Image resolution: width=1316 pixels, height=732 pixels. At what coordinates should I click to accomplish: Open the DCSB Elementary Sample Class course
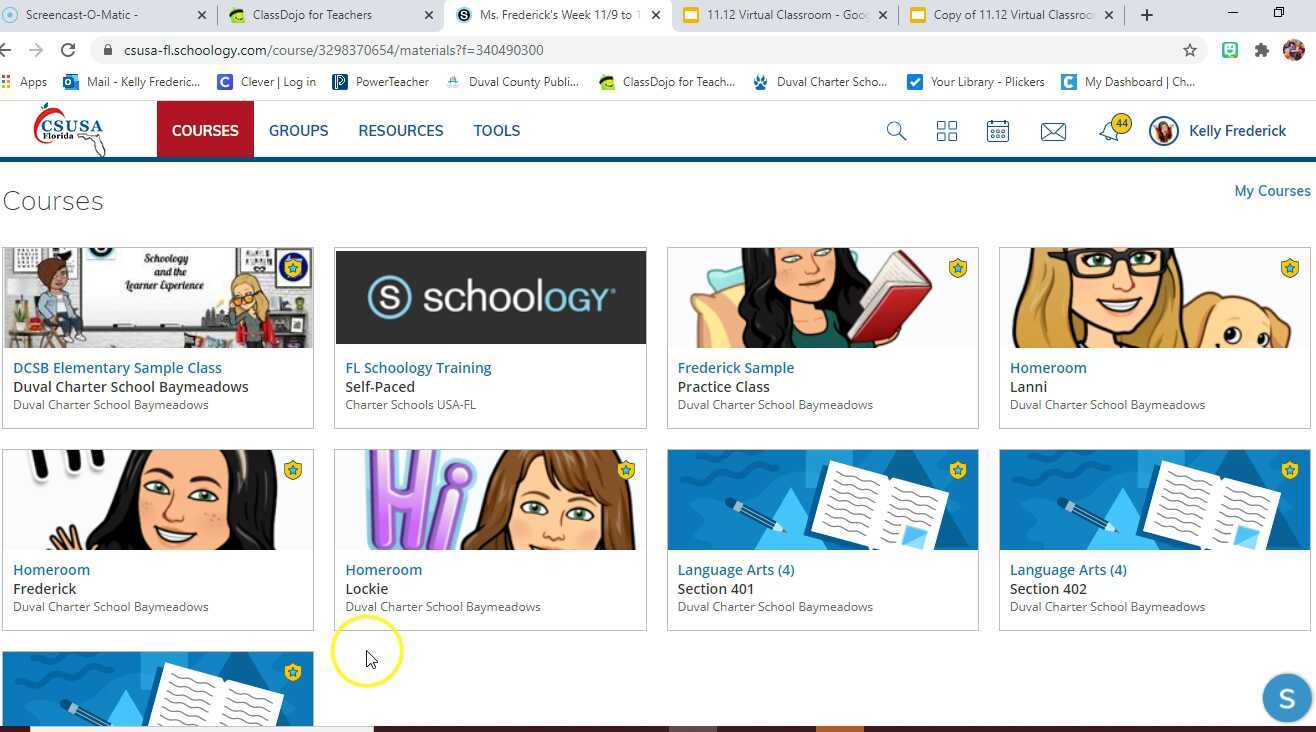(x=117, y=368)
